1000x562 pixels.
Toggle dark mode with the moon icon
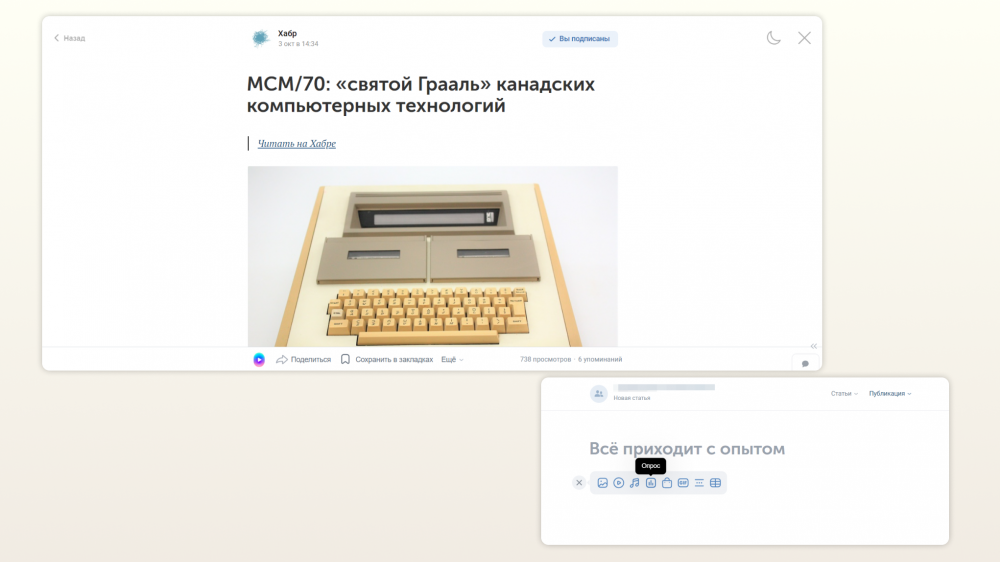[x=774, y=38]
